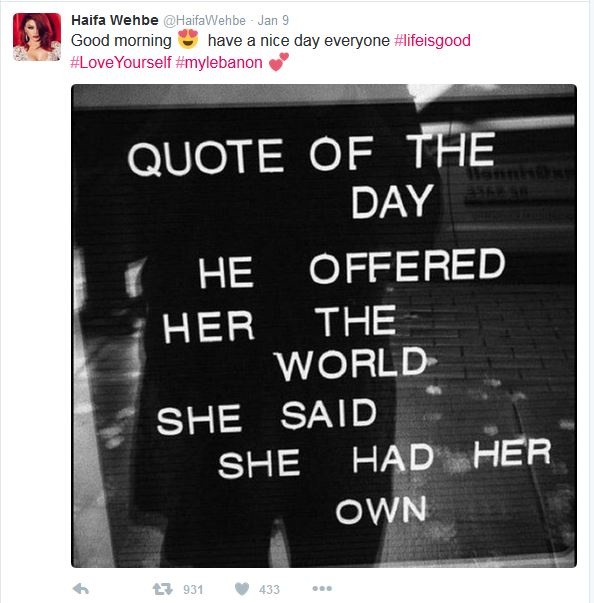Follow the #LoveYourself hashtag
The image size is (594, 603).
(x=121, y=62)
